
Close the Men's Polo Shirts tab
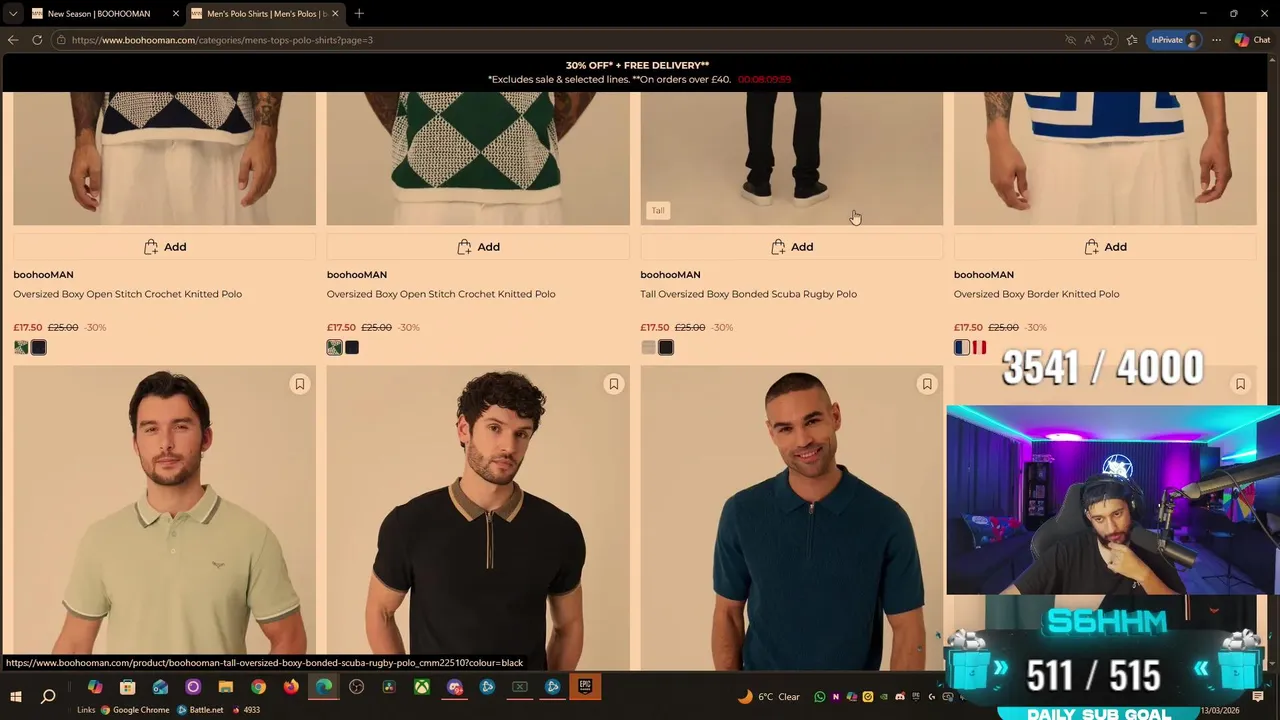[x=335, y=13]
